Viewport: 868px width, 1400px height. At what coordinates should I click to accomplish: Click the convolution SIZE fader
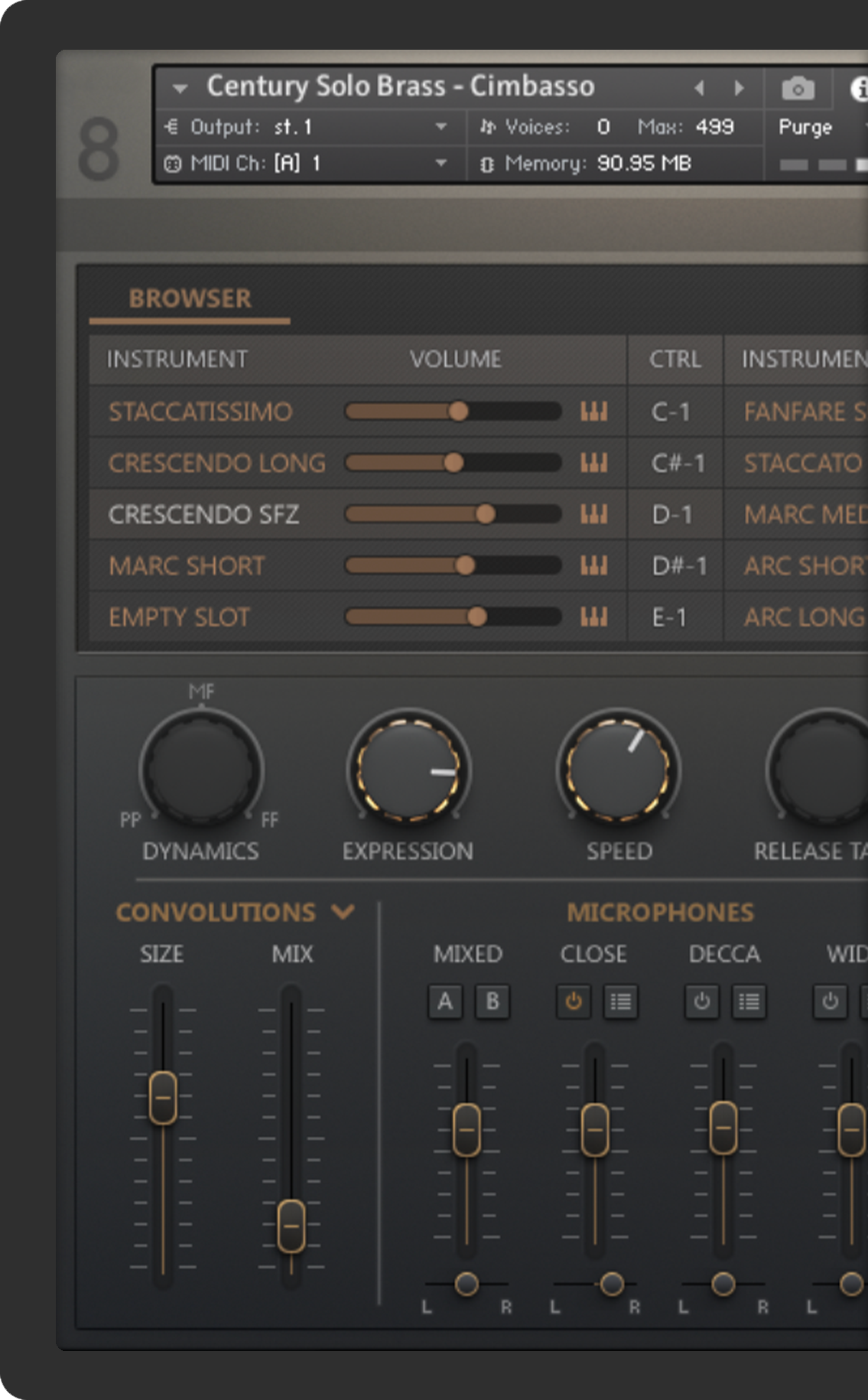[x=163, y=1098]
